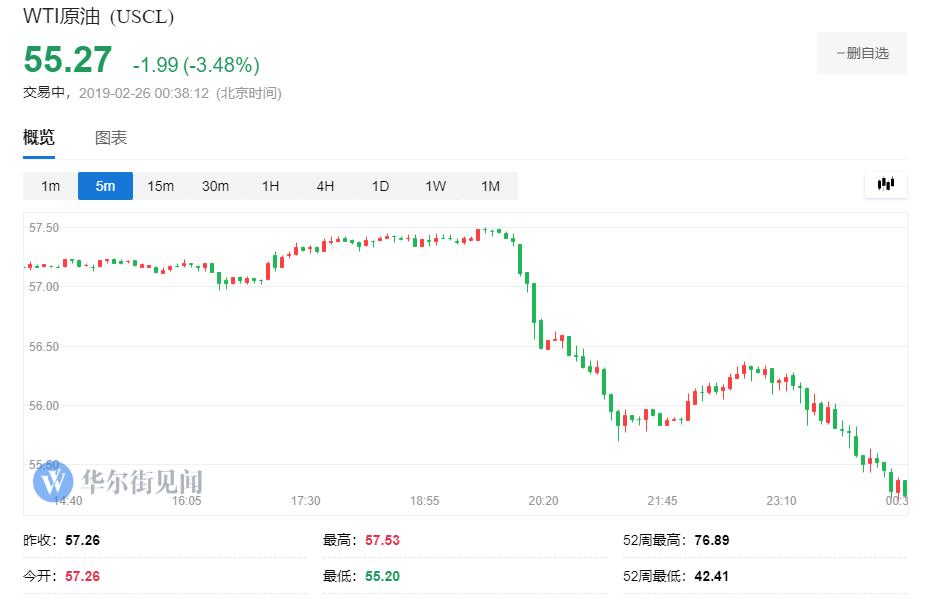Image resolution: width=928 pixels, height=615 pixels.
Task: Open the candlestick chart type icon
Action: 885,185
